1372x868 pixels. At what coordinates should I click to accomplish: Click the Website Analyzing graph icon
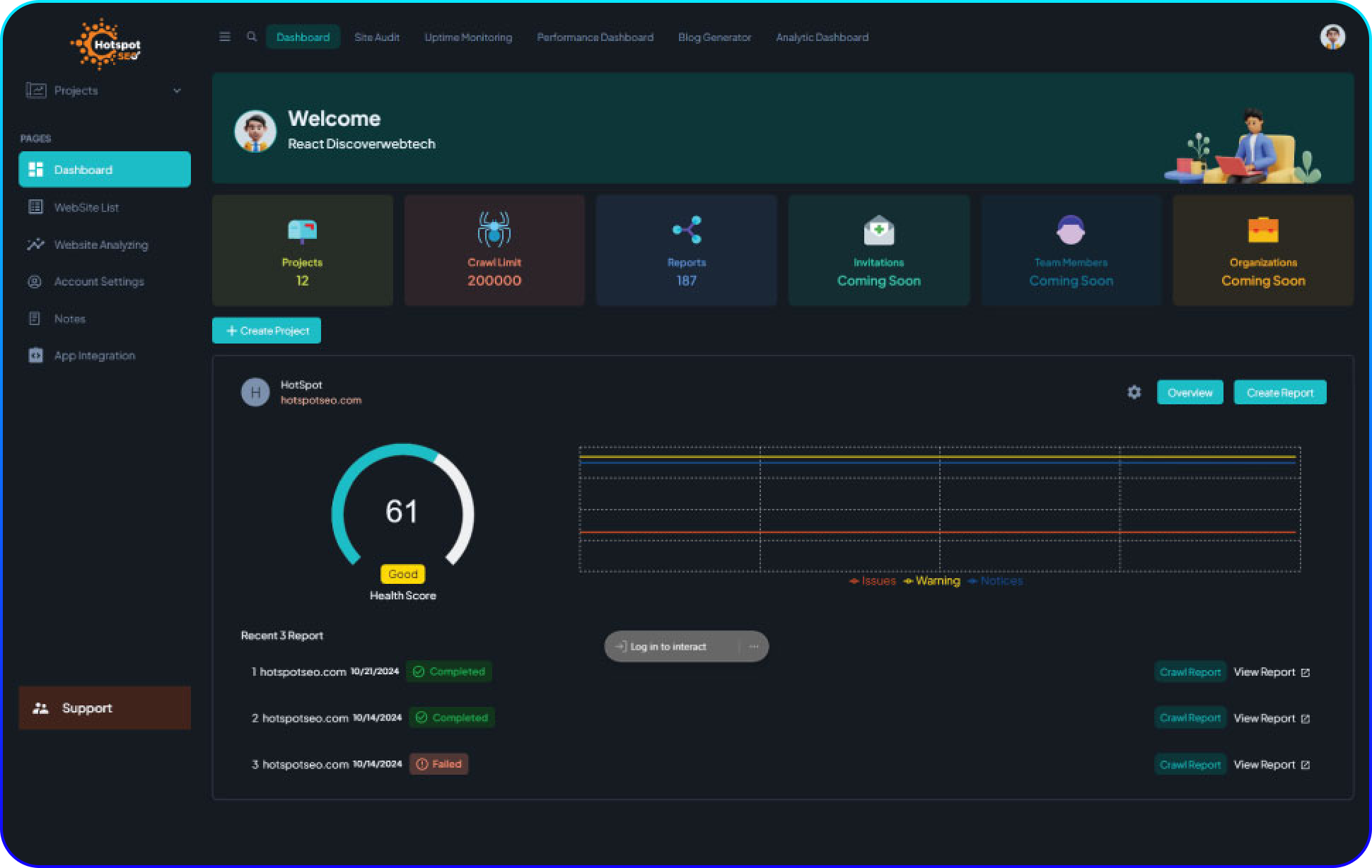tap(35, 245)
